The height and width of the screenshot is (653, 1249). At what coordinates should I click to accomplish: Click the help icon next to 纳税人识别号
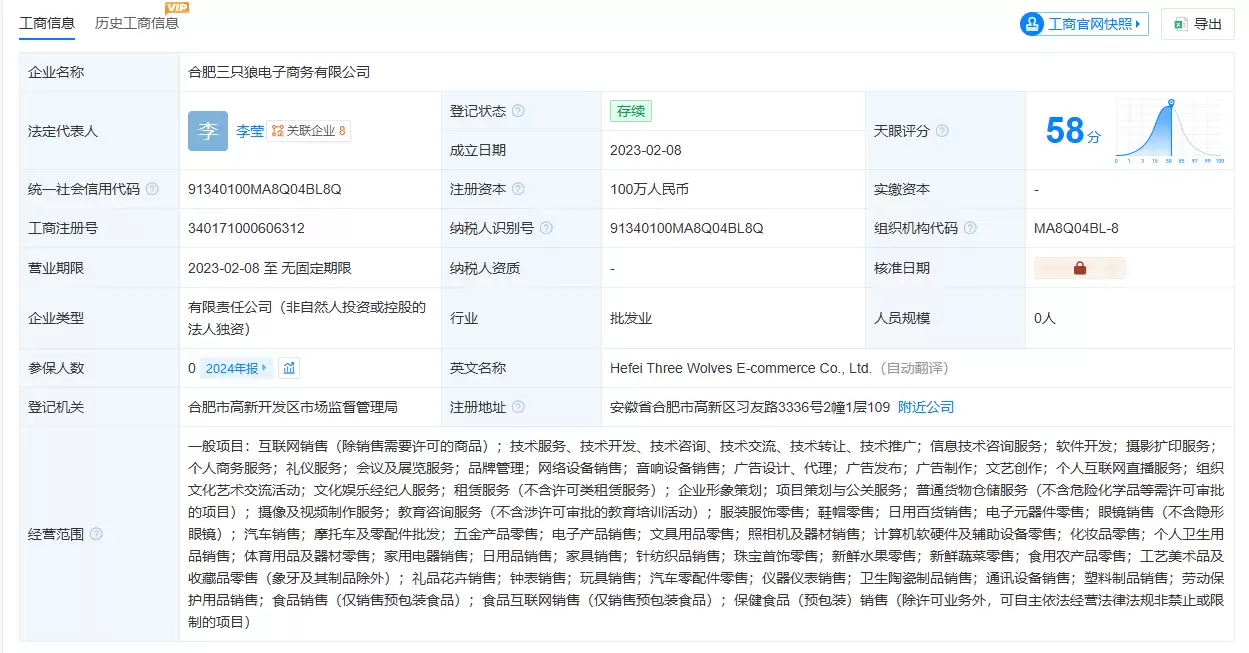coord(546,228)
